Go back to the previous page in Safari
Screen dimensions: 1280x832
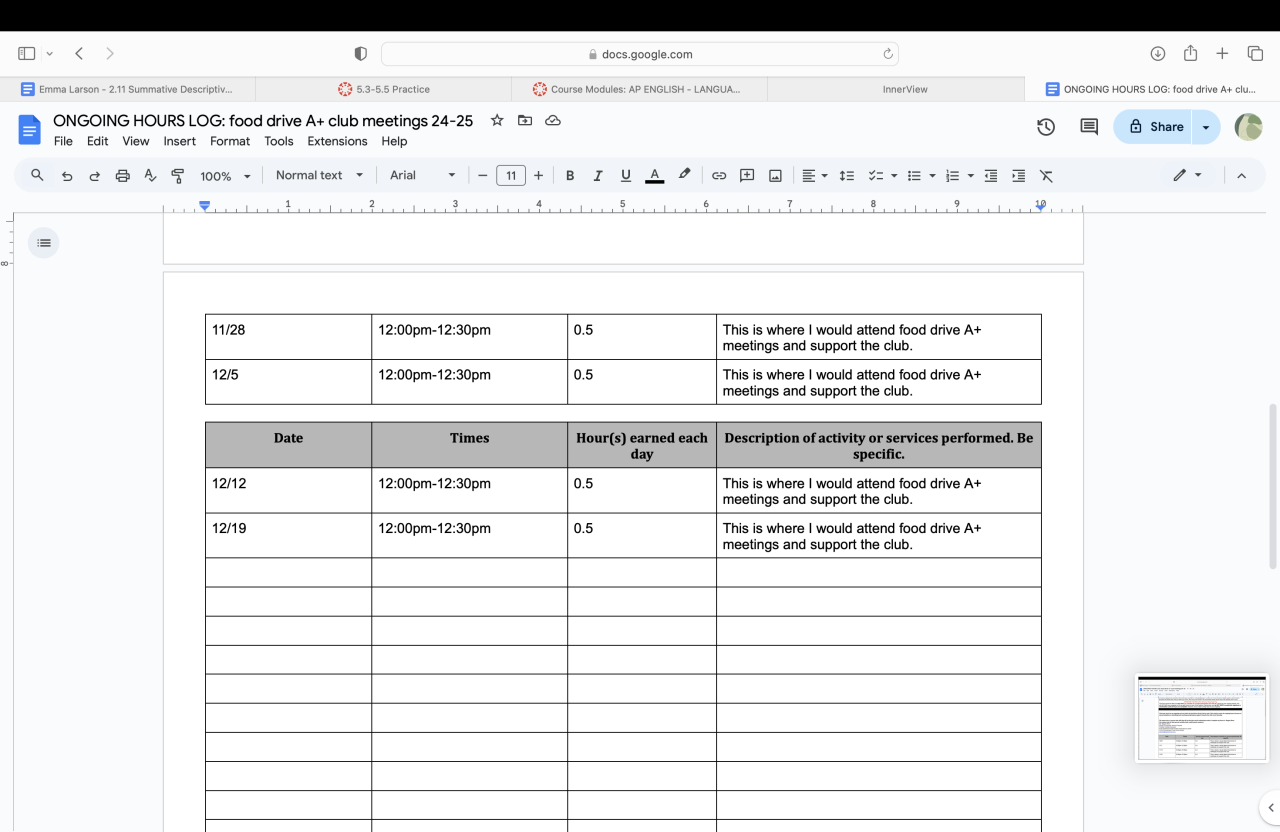pyautogui.click(x=79, y=54)
